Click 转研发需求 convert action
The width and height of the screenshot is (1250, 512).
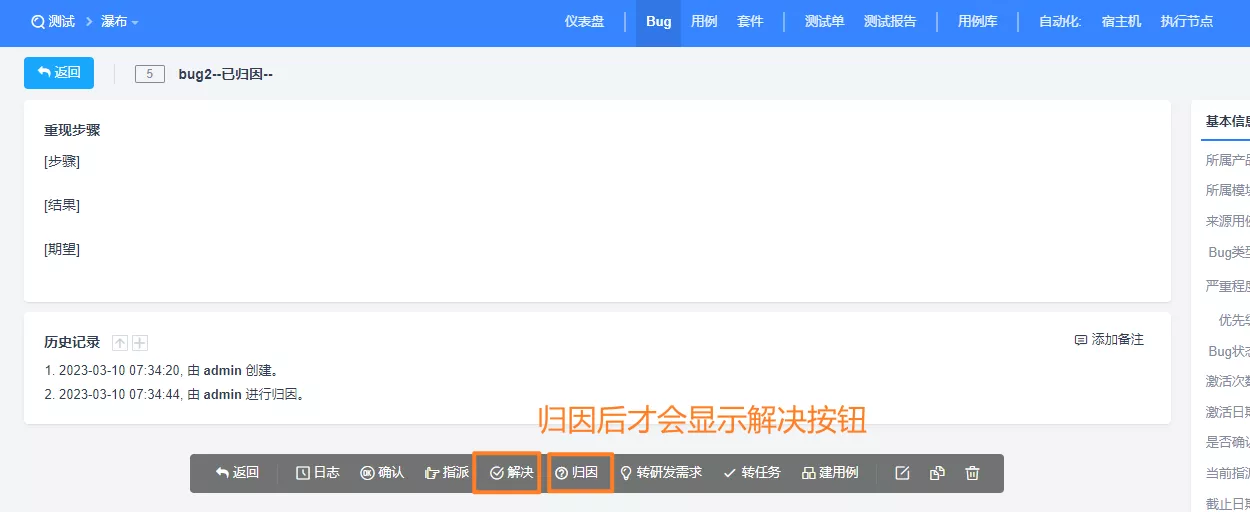pos(661,473)
